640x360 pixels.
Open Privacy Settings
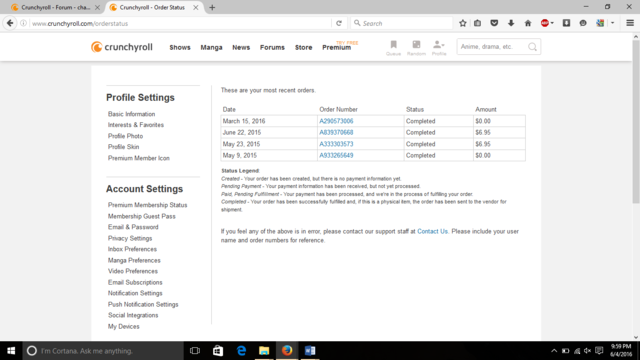130,238
